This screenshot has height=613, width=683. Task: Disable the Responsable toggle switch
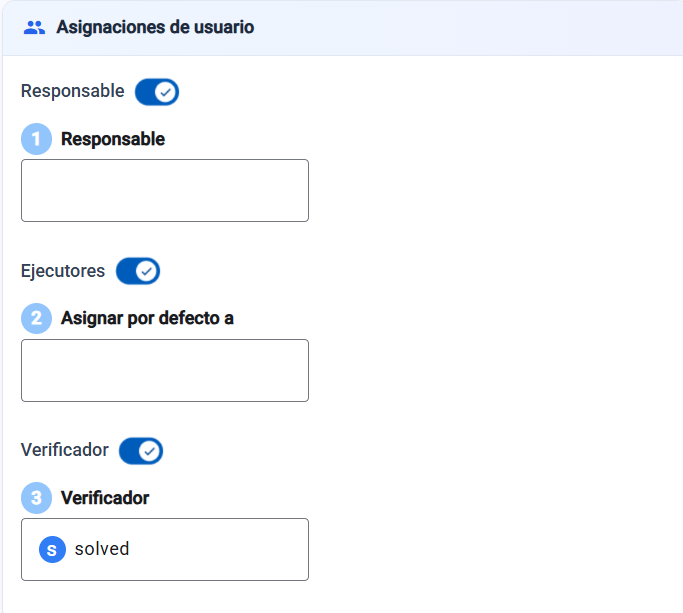tap(157, 92)
